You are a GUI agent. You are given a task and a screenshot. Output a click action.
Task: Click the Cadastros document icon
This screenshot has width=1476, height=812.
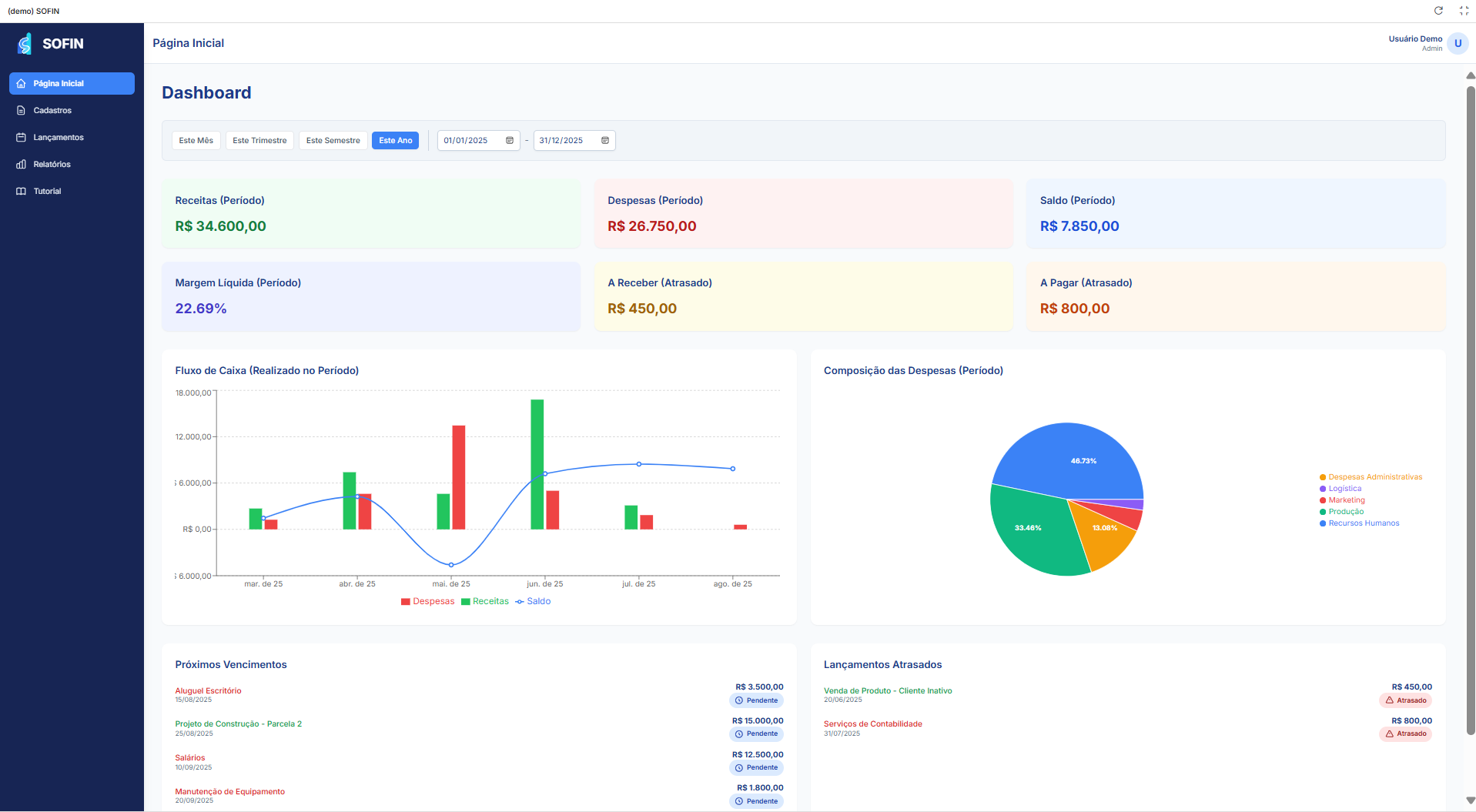click(x=21, y=111)
